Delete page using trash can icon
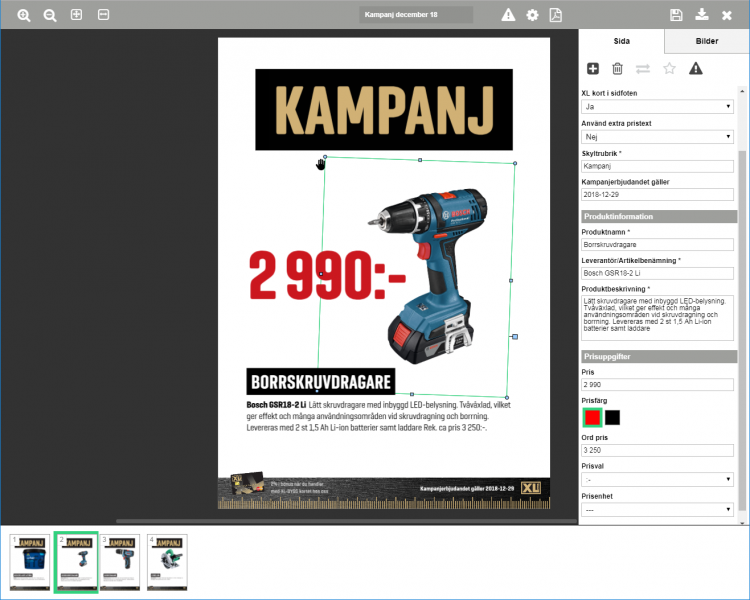 click(618, 69)
